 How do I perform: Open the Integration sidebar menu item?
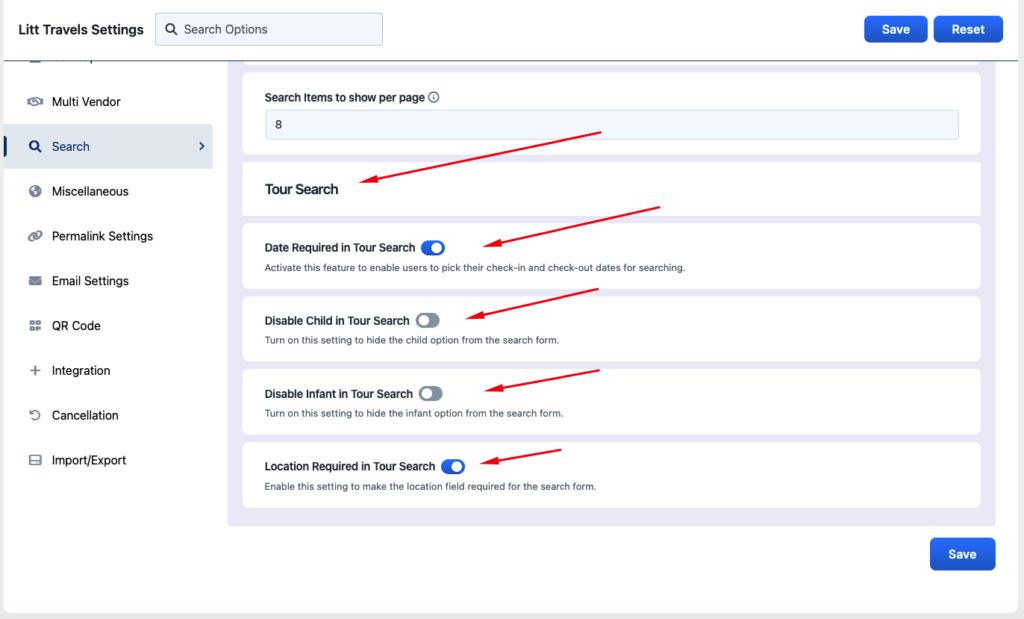pos(80,371)
